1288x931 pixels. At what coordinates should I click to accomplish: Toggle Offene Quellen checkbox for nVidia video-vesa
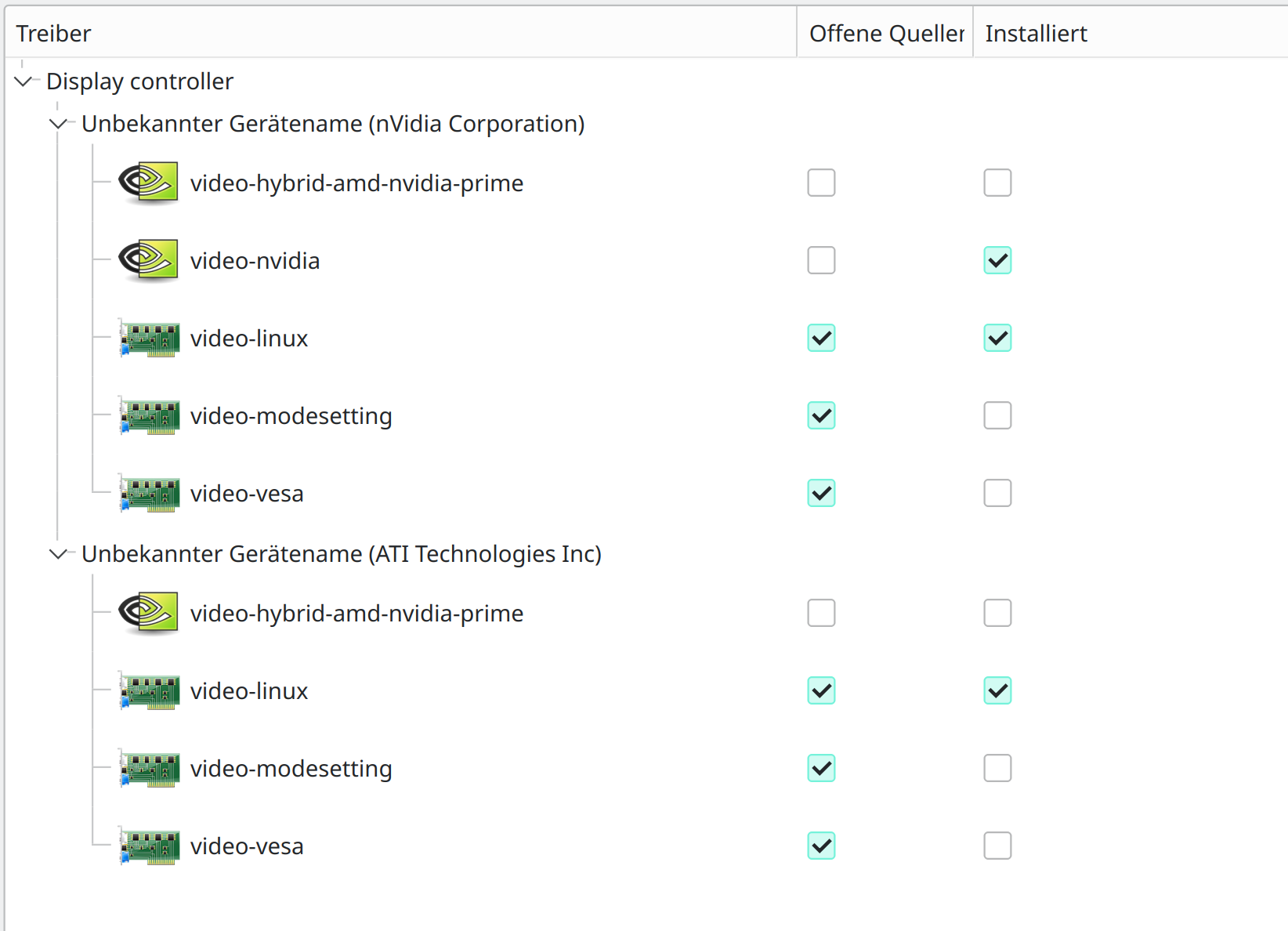[821, 493]
